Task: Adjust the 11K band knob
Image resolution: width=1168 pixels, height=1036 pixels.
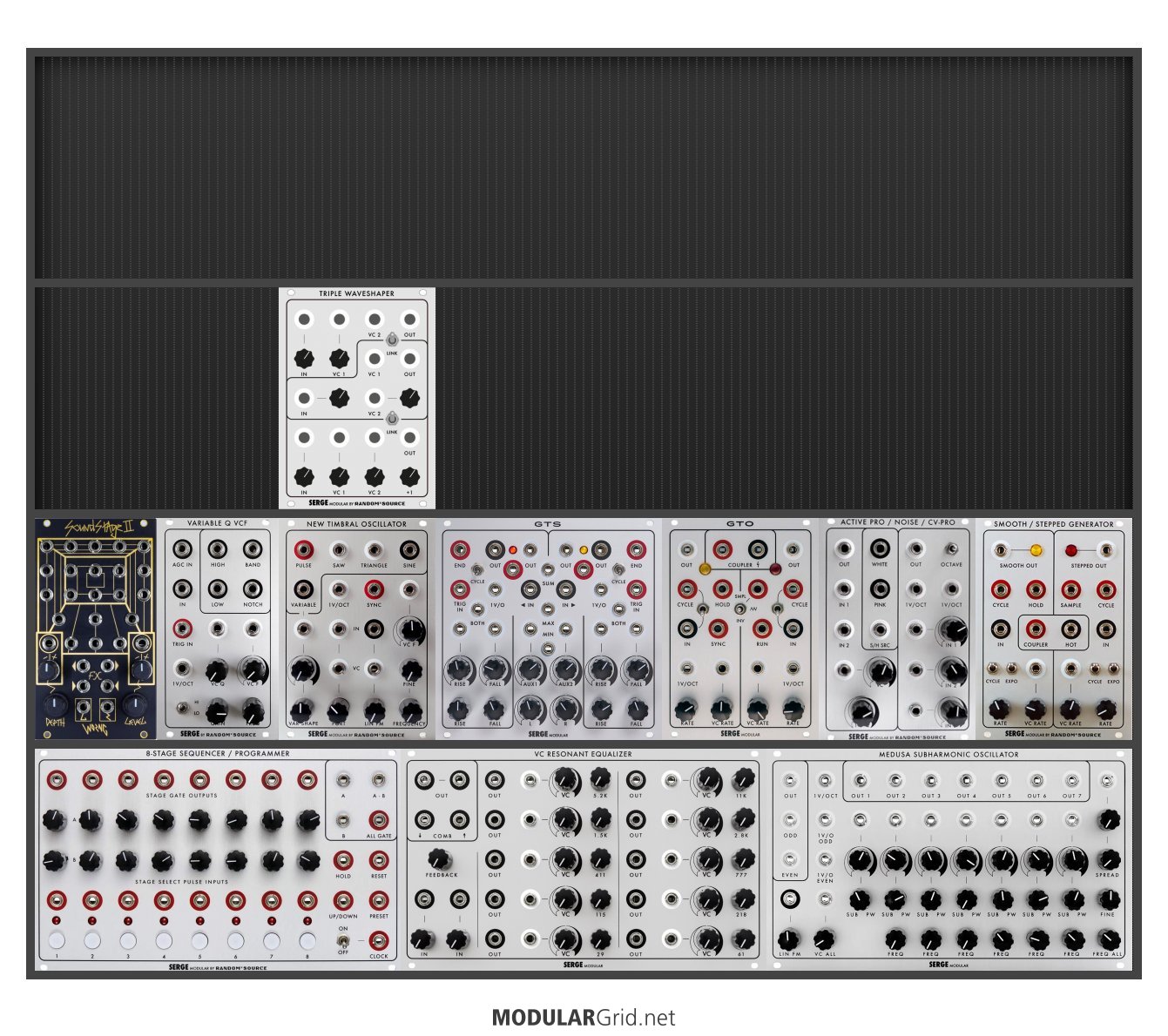Action: tap(742, 777)
